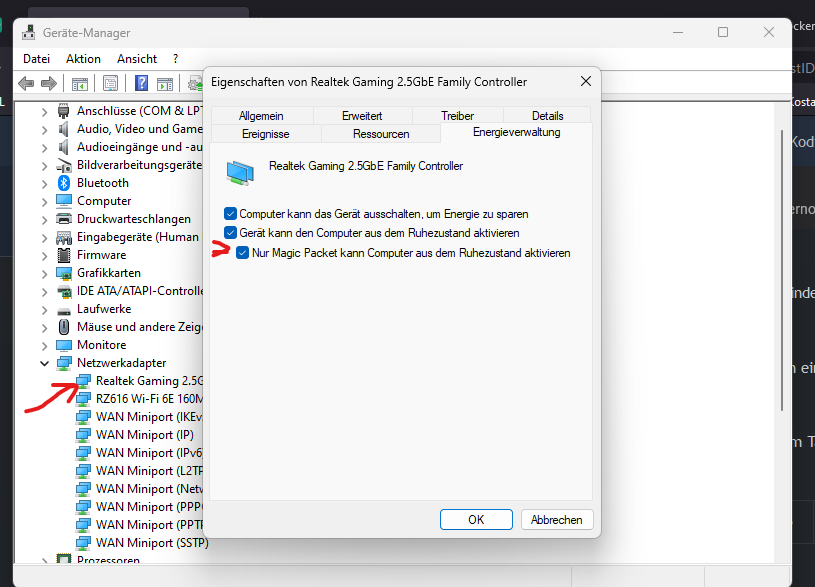Image resolution: width=815 pixels, height=587 pixels.
Task: Select the 'WAN Miniport (L2TP' entry
Action: point(149,471)
